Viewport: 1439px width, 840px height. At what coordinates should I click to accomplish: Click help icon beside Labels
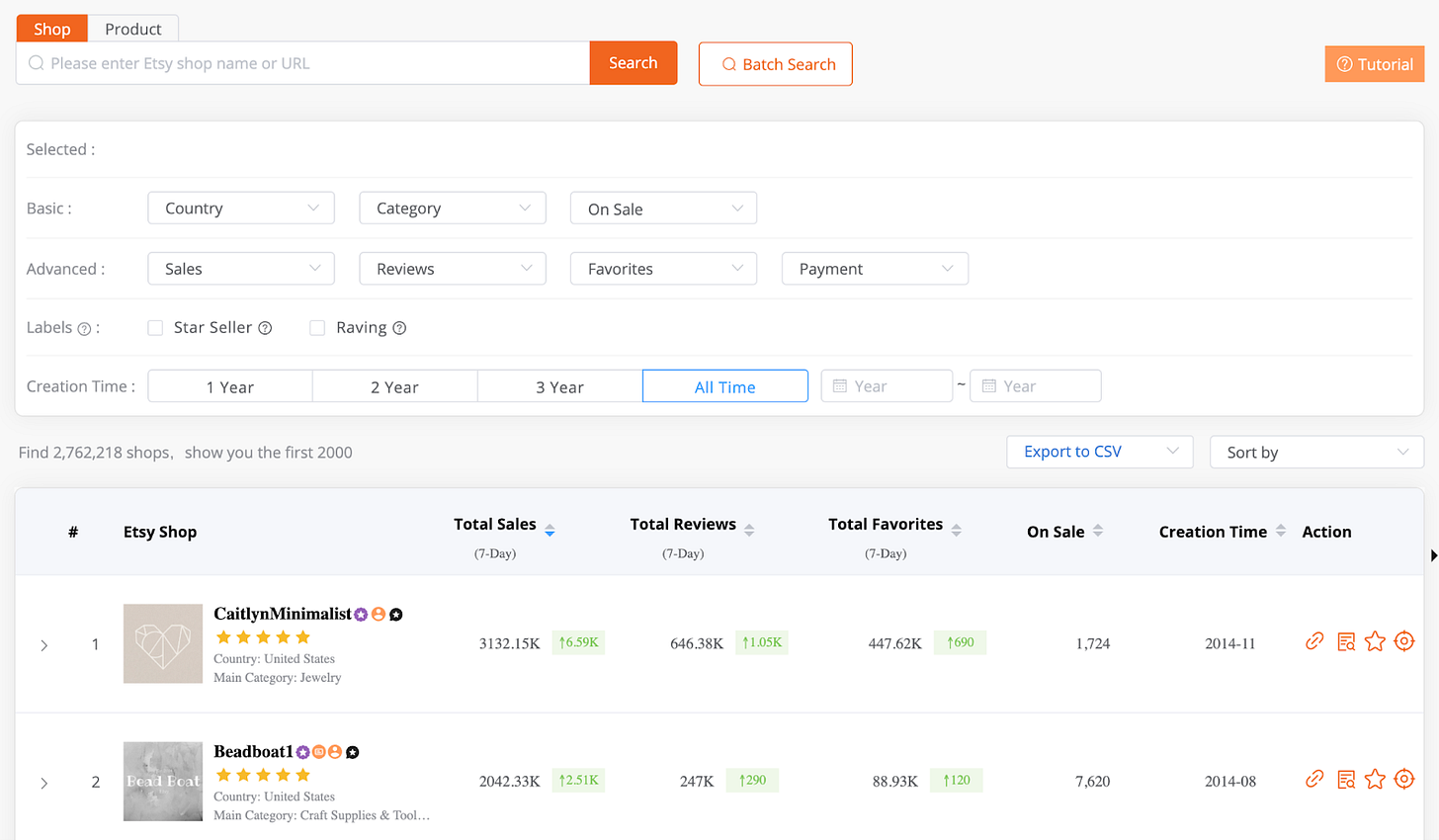click(84, 329)
